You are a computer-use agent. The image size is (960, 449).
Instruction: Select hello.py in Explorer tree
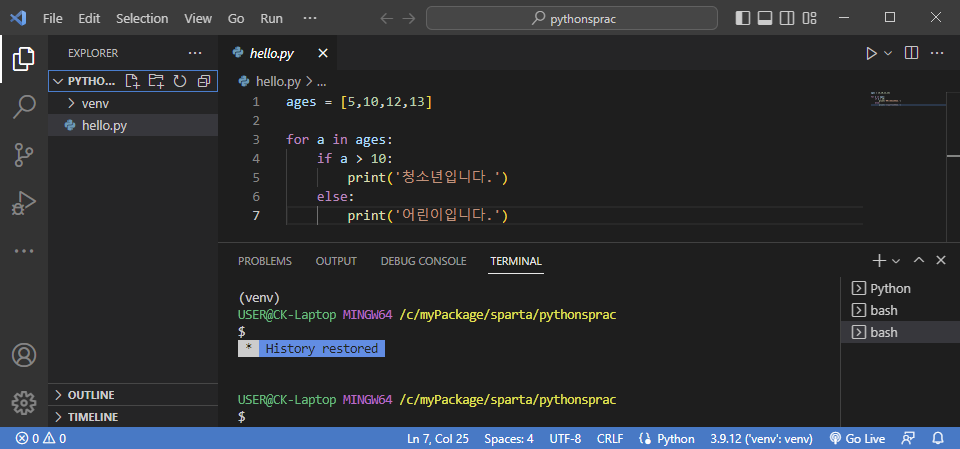[133, 126]
